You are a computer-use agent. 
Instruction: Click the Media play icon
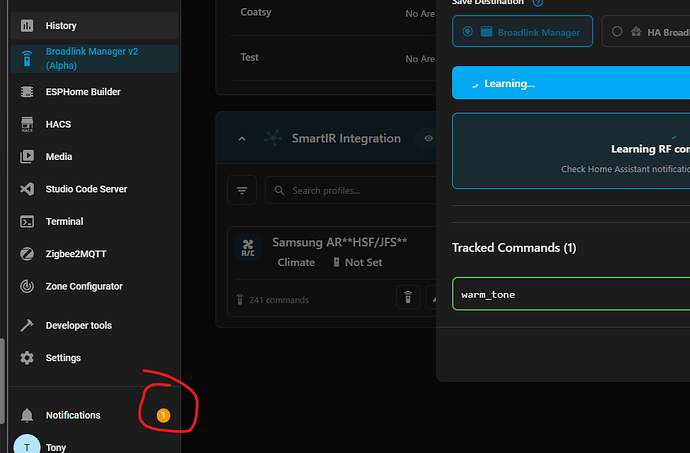click(x=27, y=157)
